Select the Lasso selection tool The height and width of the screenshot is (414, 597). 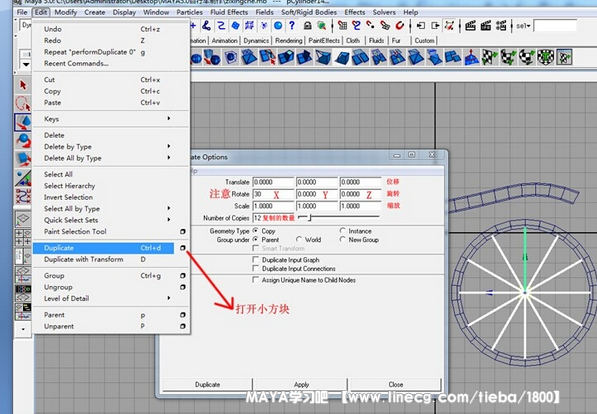[x=23, y=104]
